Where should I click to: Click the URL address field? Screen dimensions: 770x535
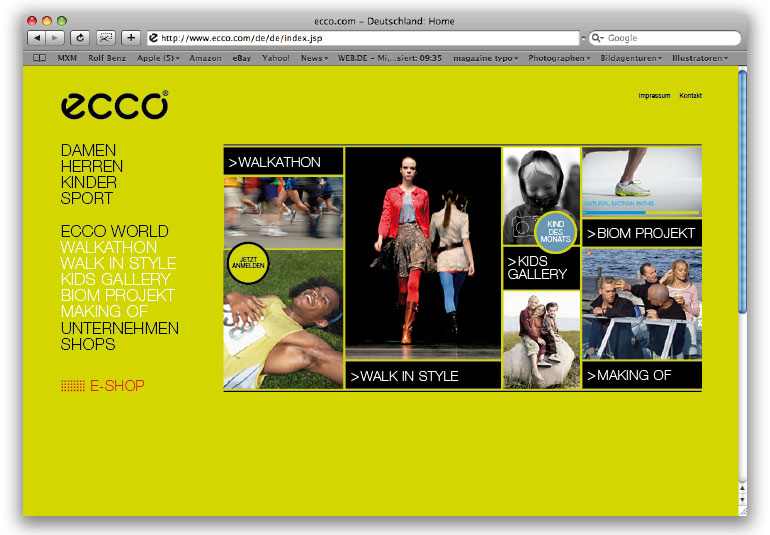point(365,38)
